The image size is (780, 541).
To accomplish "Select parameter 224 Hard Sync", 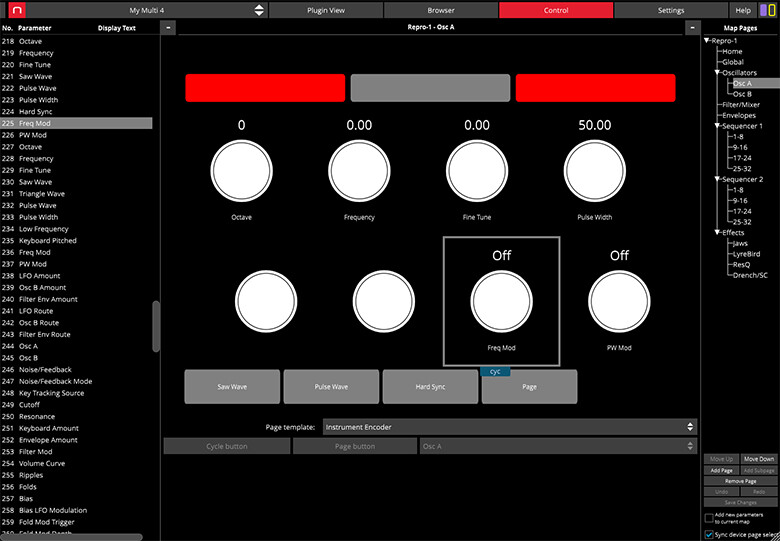I will tap(77, 111).
